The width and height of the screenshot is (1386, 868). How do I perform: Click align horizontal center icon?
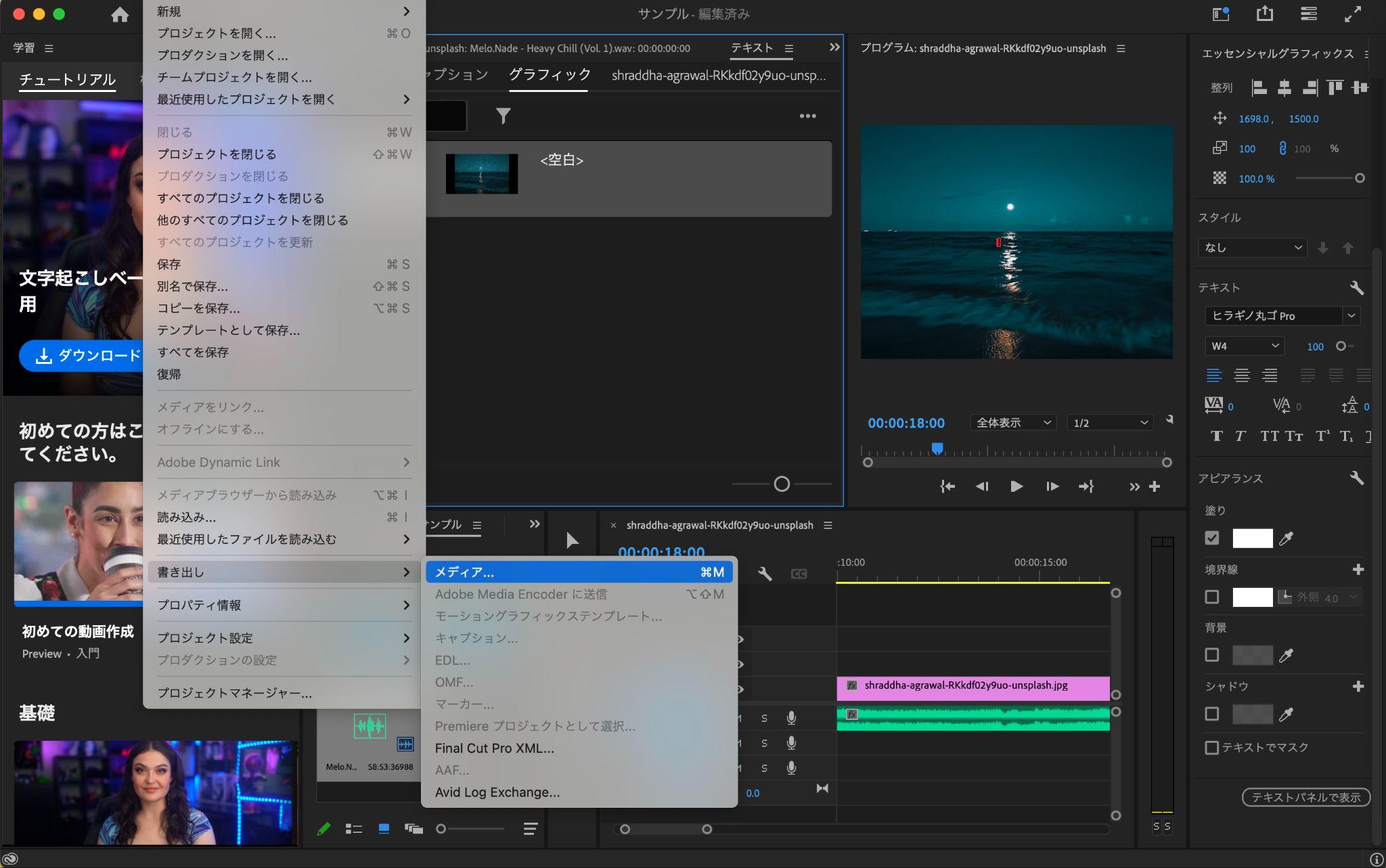point(1284,87)
